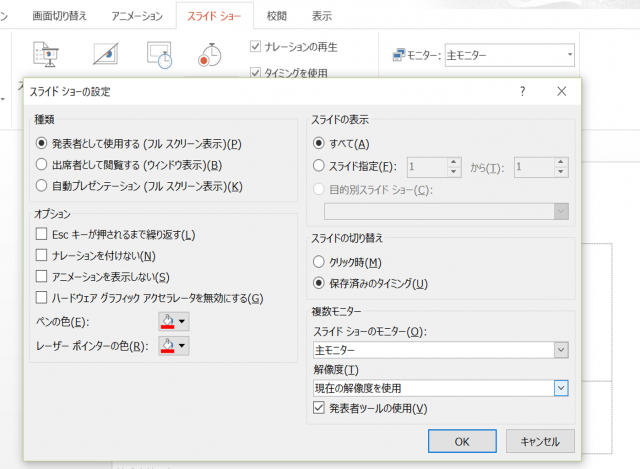This screenshot has width=640, height=469.
Task: Select 自動プレゼンテーション radio button
Action: click(42, 186)
